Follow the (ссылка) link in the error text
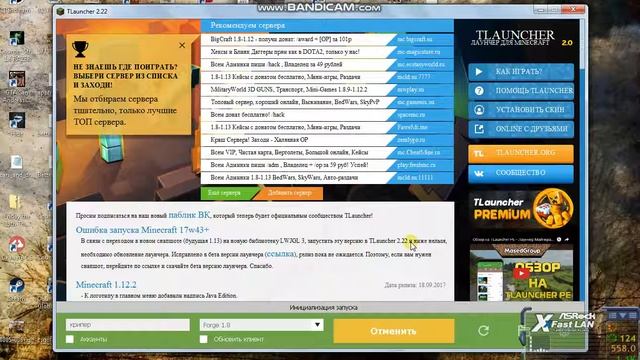This screenshot has height=360, width=640. (280, 254)
